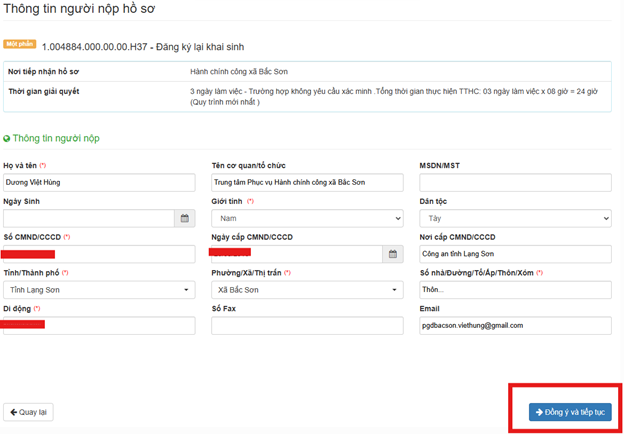Viewport: 624px width, 434px height.
Task: Open the Ngày cấp CMND/CCCD calendar icon
Action: pos(393,254)
